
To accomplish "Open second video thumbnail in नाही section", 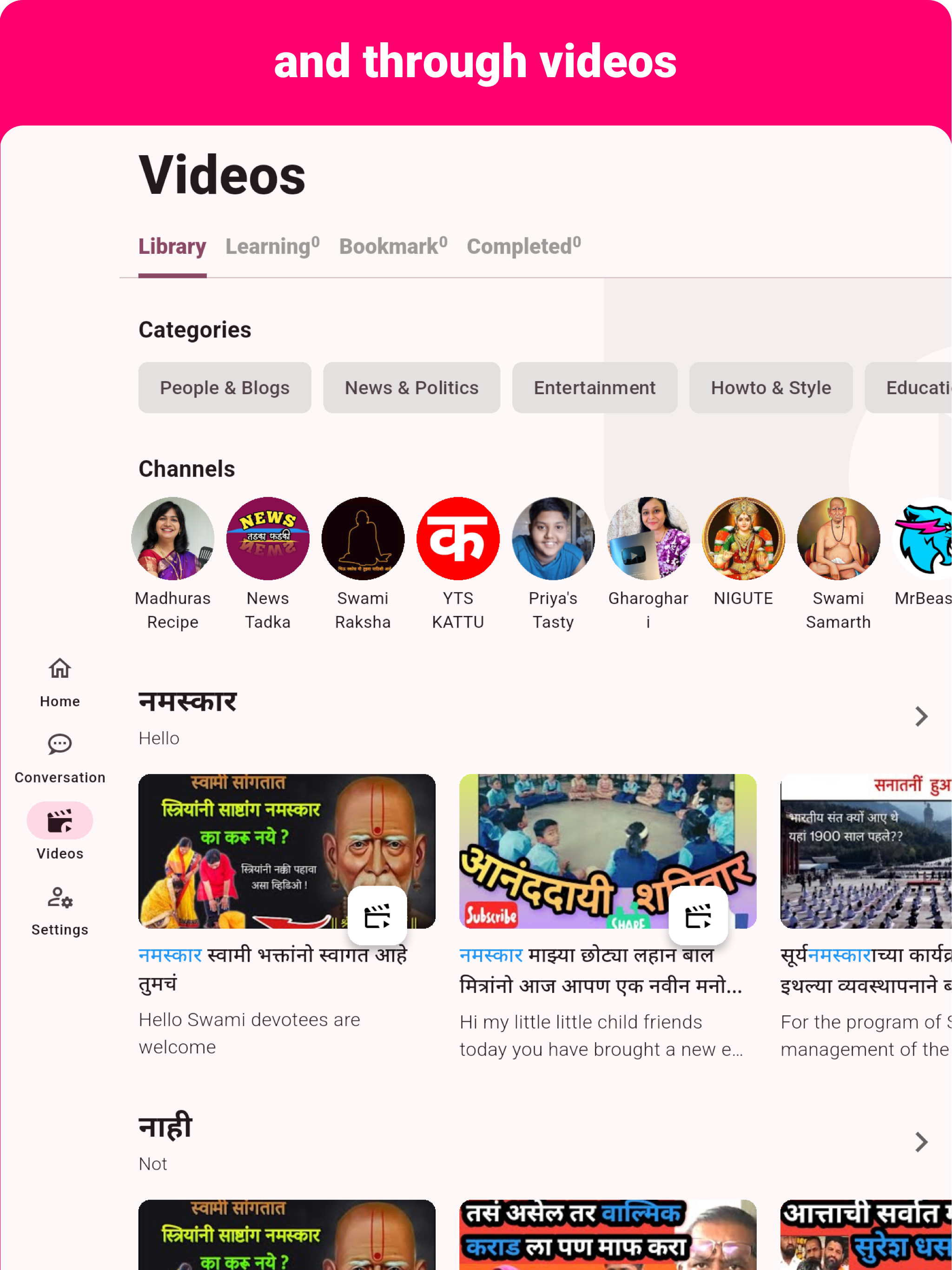I will (x=608, y=1234).
